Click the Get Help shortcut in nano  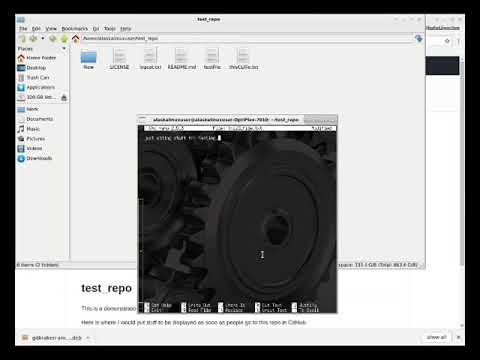point(159,305)
